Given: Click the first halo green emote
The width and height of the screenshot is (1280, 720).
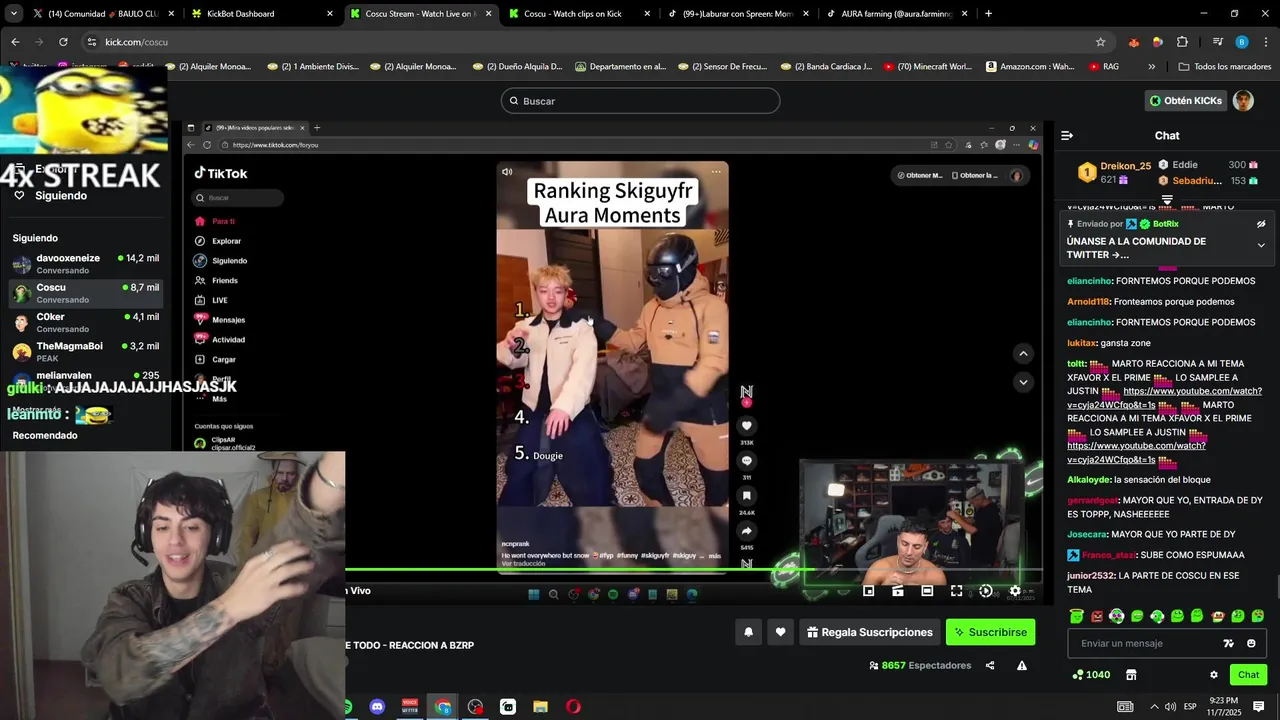Looking at the screenshot, I should click(x=1076, y=616).
